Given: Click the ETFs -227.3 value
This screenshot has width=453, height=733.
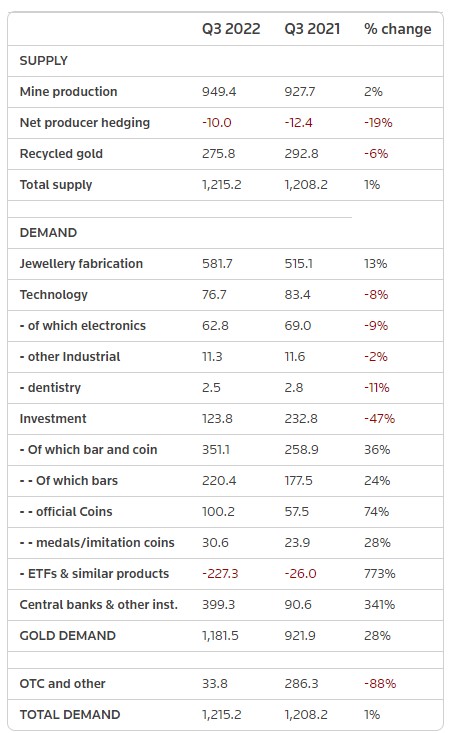Looking at the screenshot, I should 220,574.
